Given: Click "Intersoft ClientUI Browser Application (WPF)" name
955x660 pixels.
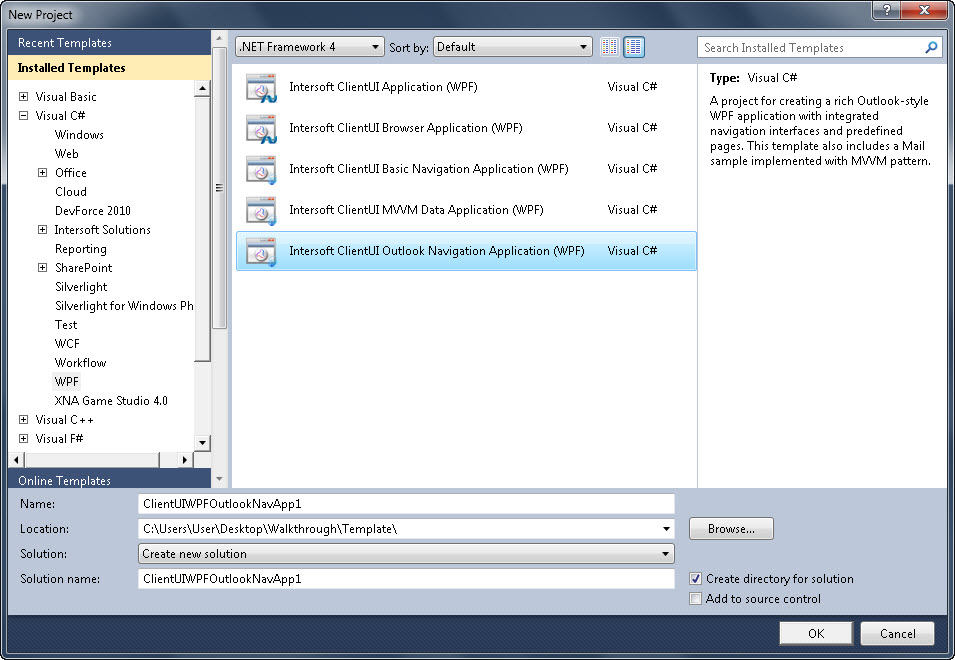Looking at the screenshot, I should 406,128.
